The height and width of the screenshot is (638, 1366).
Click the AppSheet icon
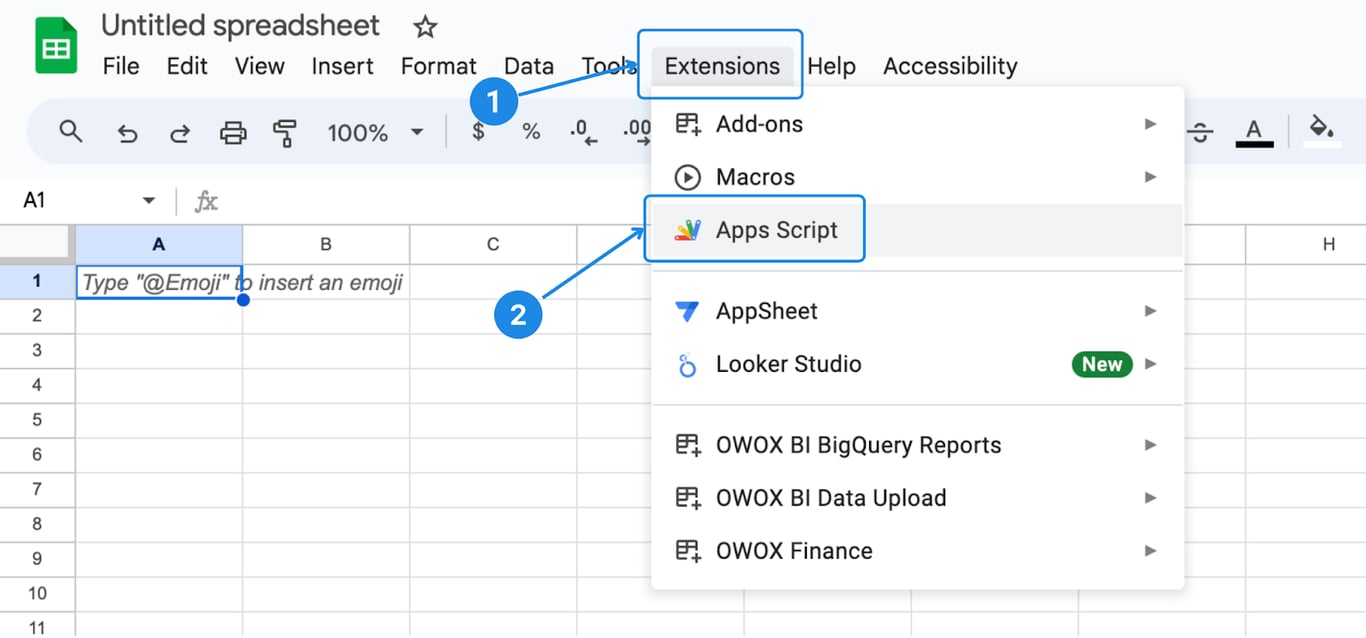point(688,311)
